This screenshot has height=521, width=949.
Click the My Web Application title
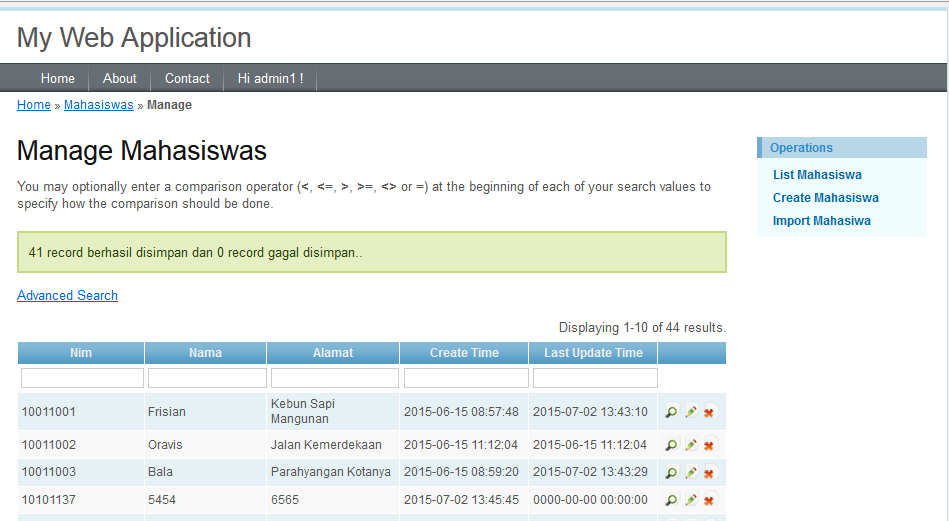[134, 38]
